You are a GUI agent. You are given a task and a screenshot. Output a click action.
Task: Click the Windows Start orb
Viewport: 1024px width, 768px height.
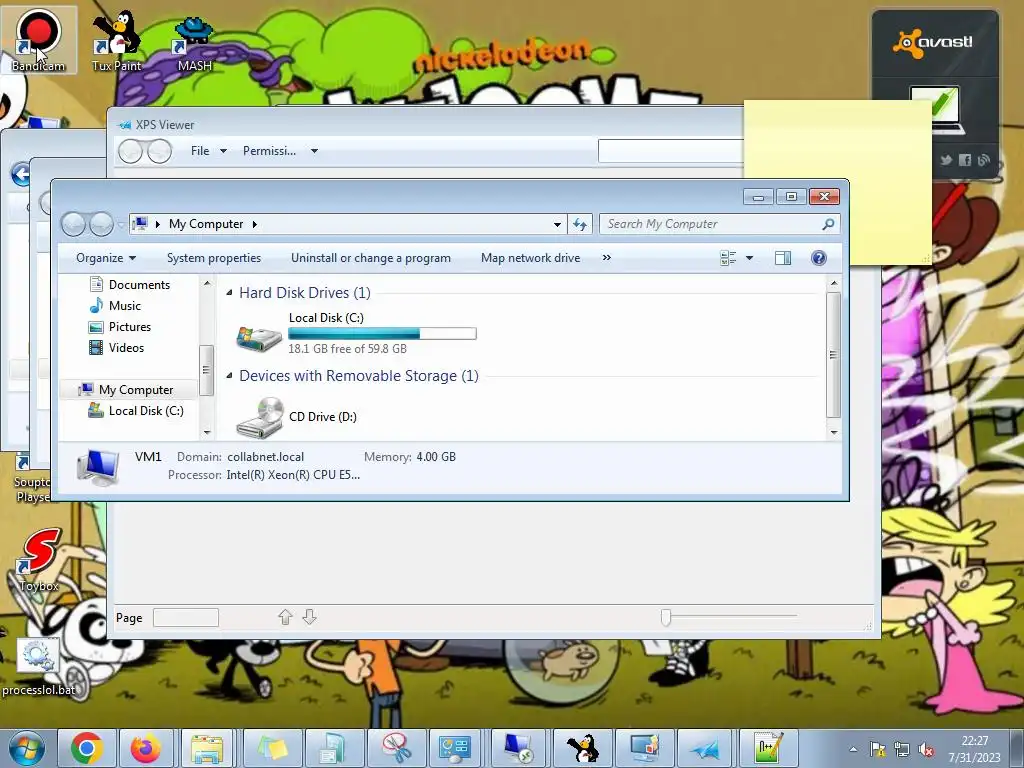click(x=27, y=748)
